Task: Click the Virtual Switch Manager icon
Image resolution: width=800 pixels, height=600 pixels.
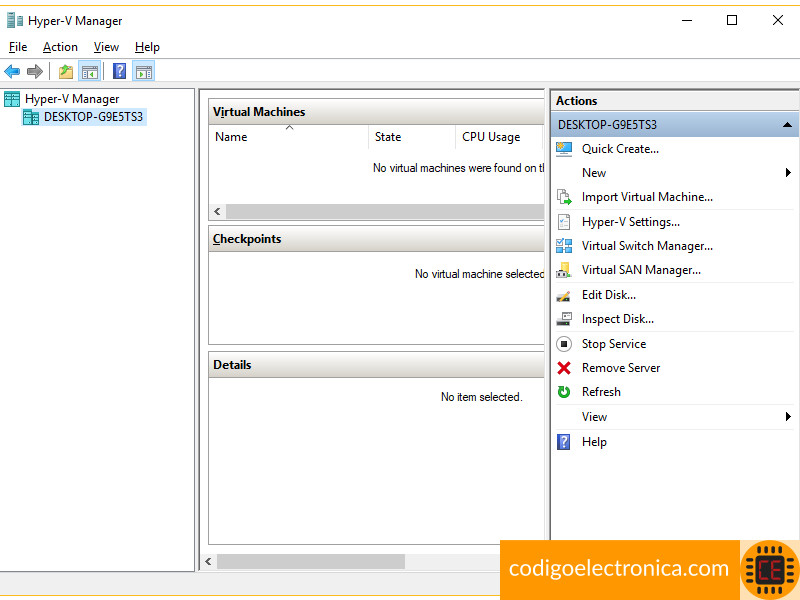Action: [564, 246]
